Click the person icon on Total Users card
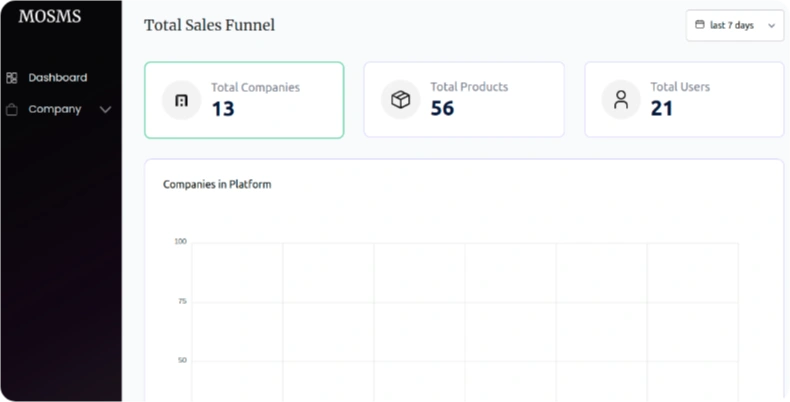Viewport: 790px width, 402px height. pyautogui.click(x=621, y=100)
